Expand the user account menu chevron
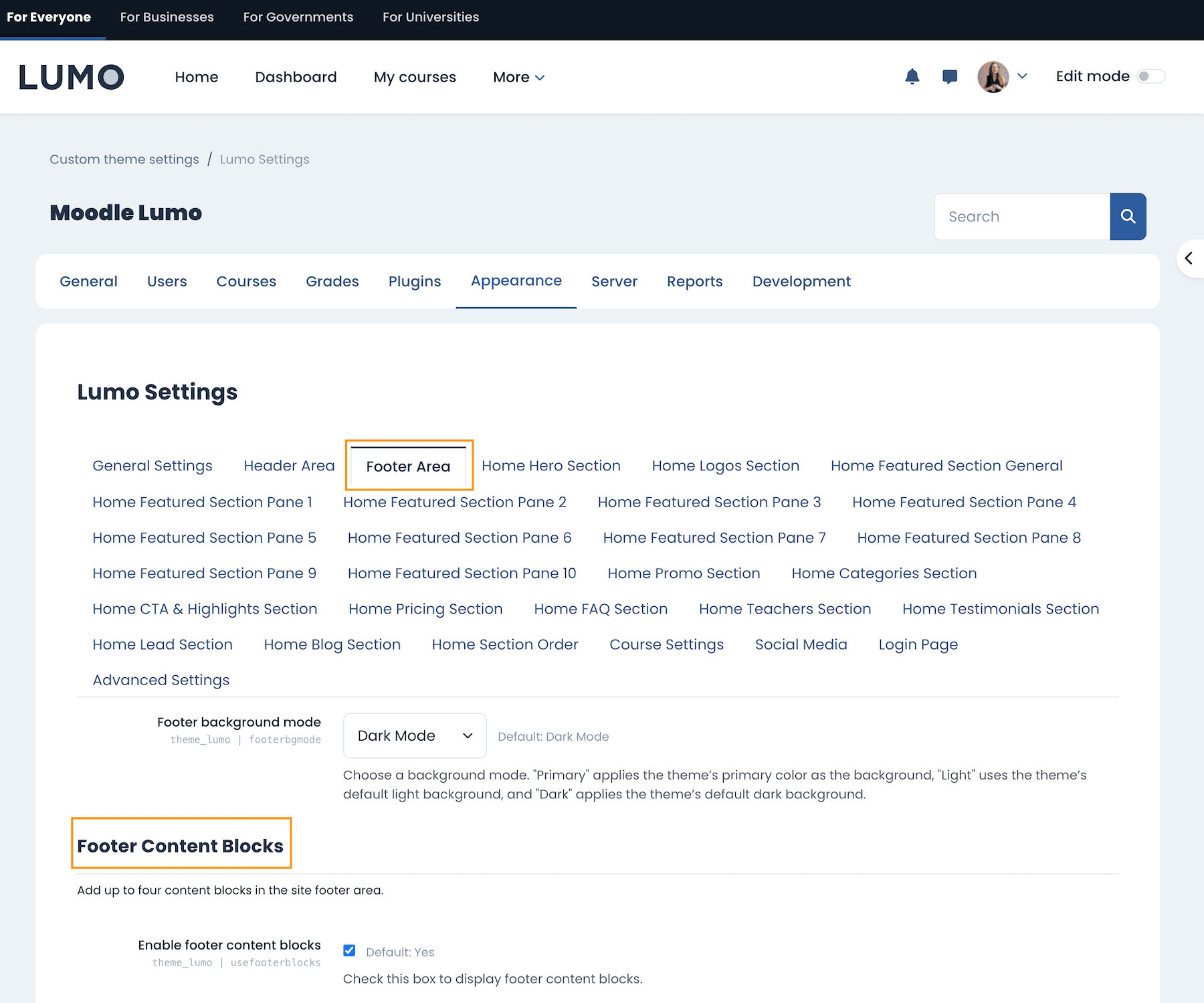1204x1003 pixels. click(1023, 76)
